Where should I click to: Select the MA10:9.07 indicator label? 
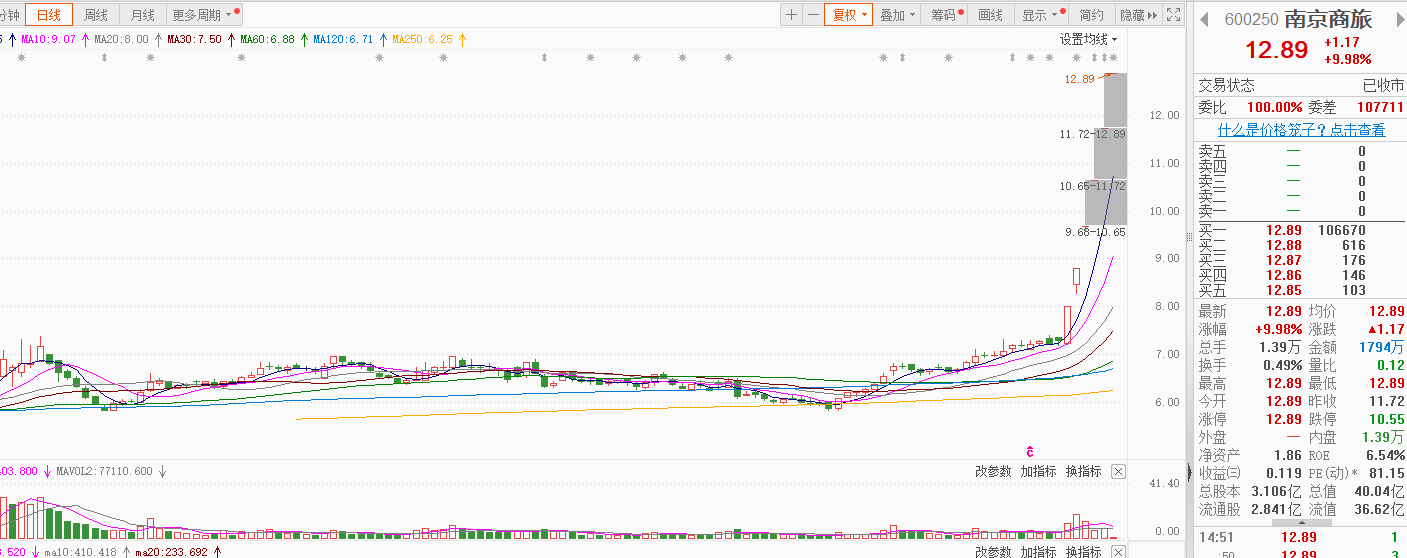pyautogui.click(x=49, y=39)
